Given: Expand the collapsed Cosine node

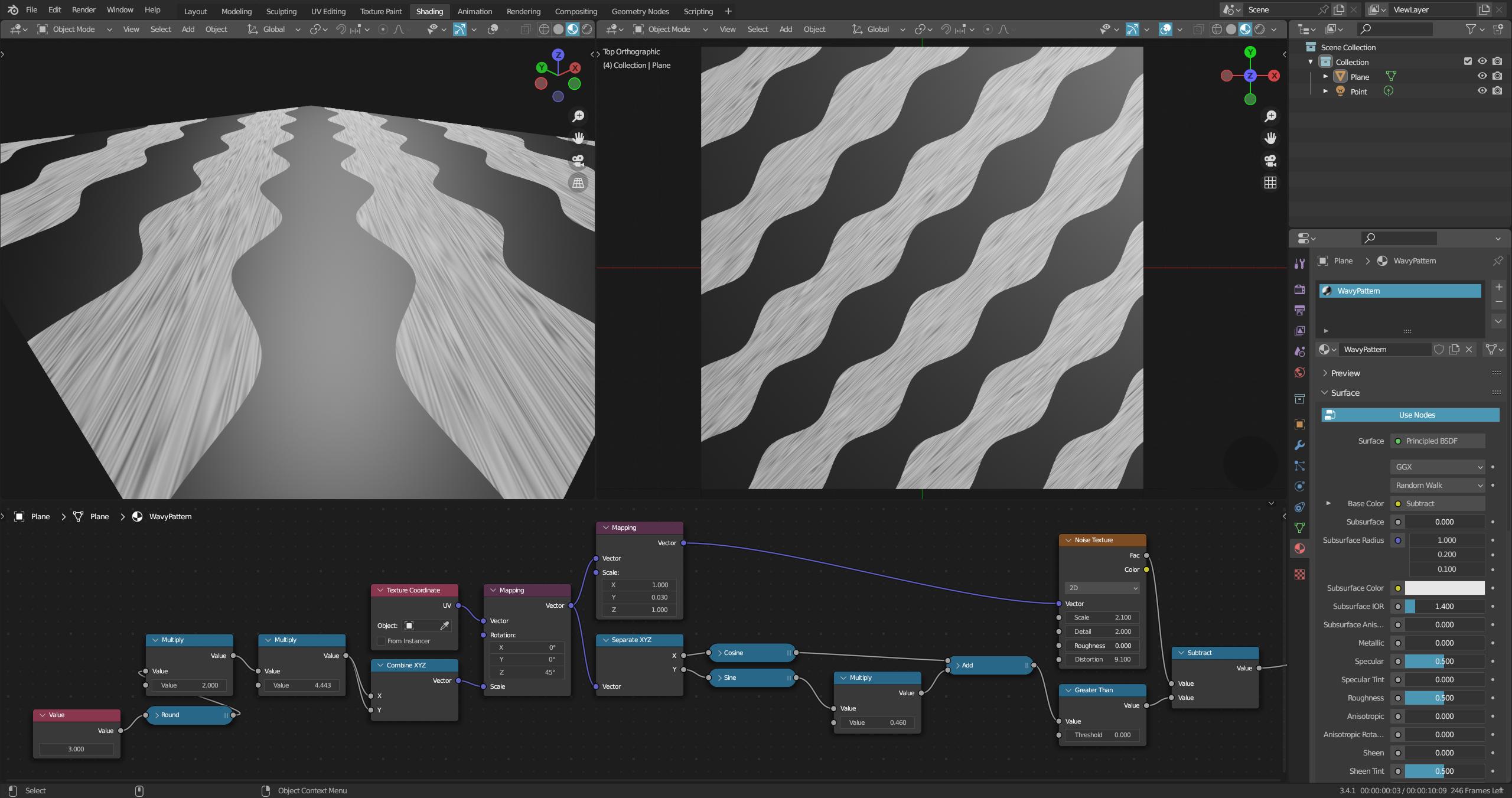Looking at the screenshot, I should tap(719, 653).
